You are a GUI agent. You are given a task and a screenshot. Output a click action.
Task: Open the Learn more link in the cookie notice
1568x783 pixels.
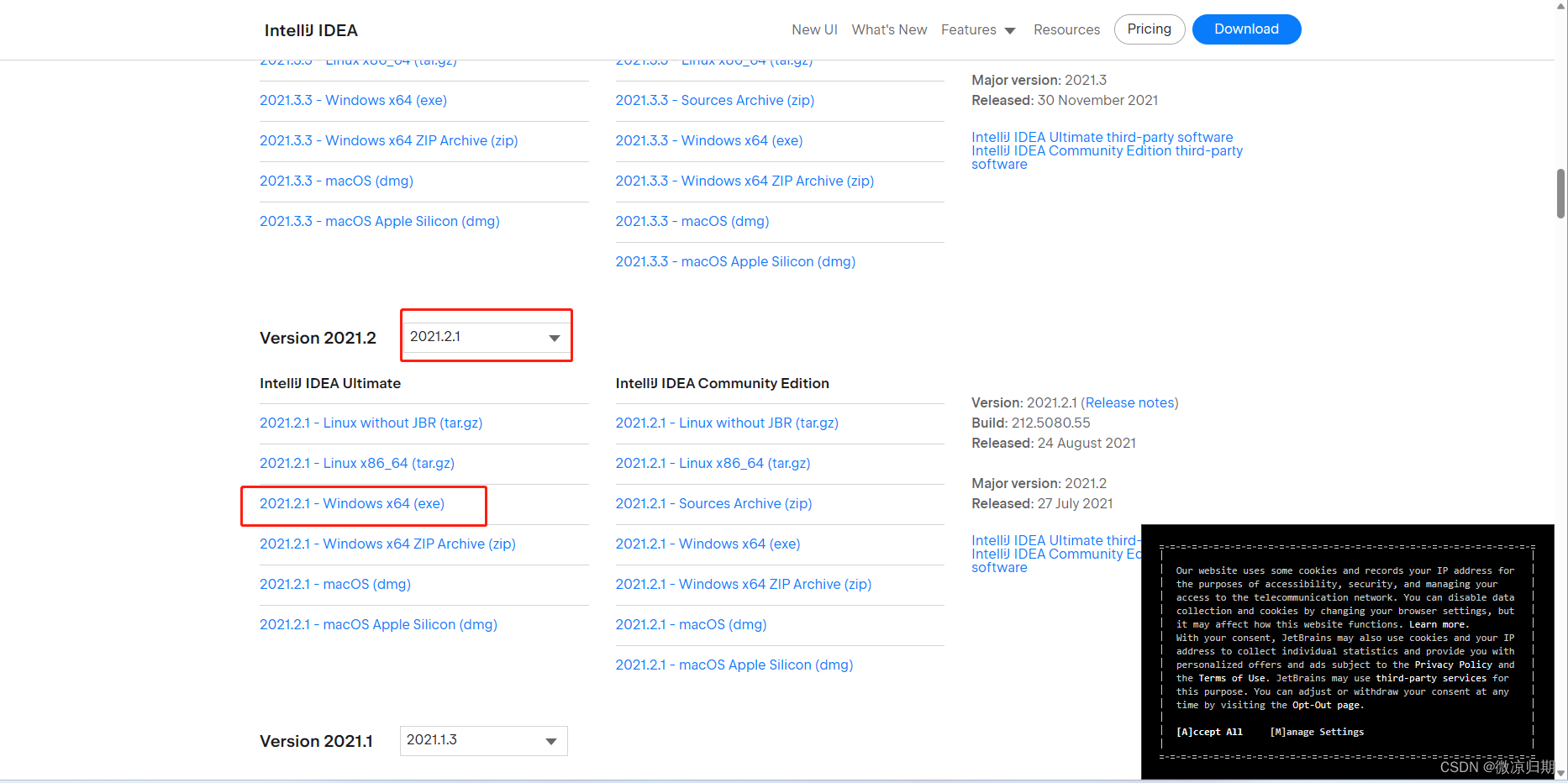(x=1439, y=624)
